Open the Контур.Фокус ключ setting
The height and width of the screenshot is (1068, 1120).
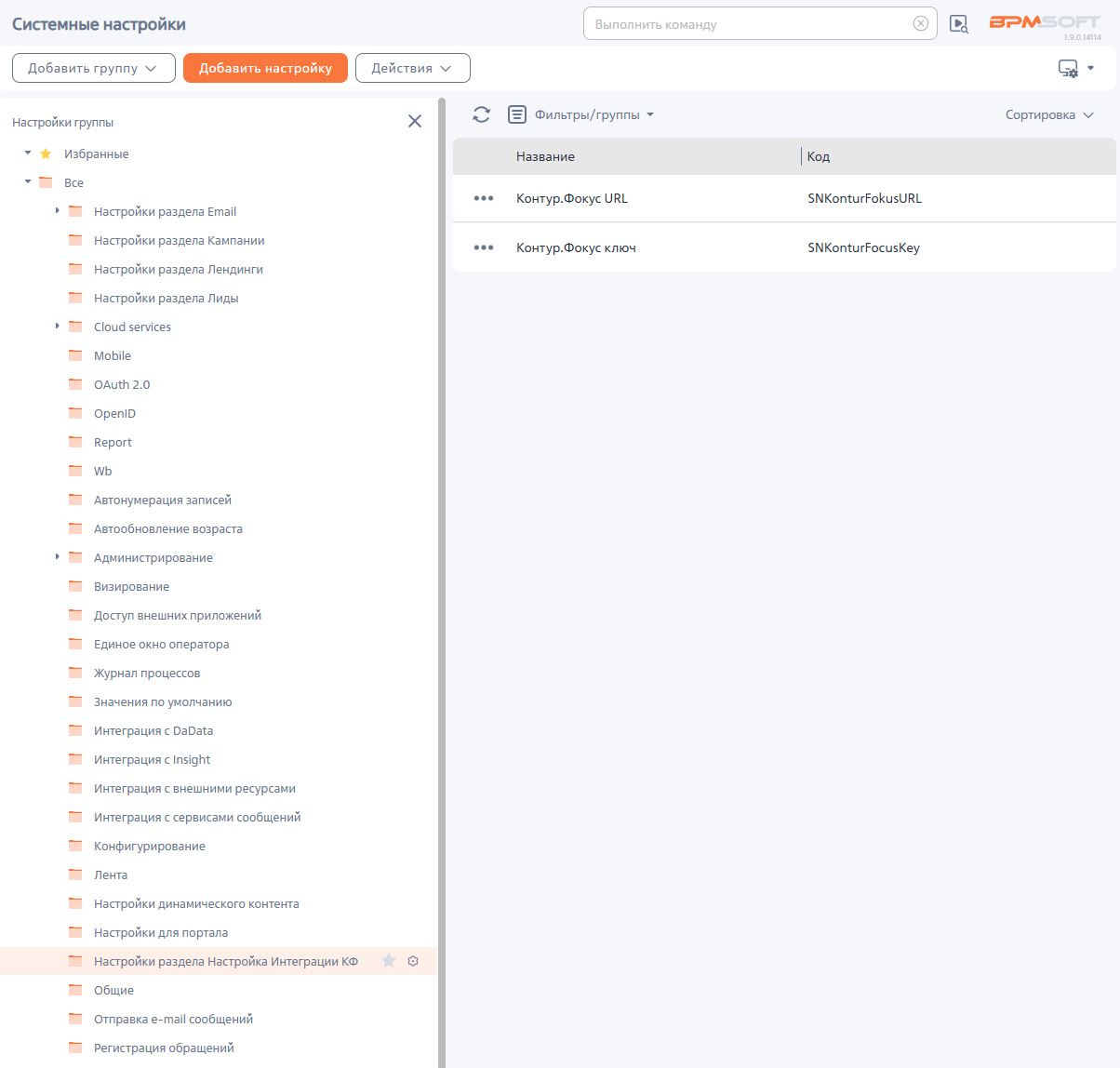tap(576, 247)
